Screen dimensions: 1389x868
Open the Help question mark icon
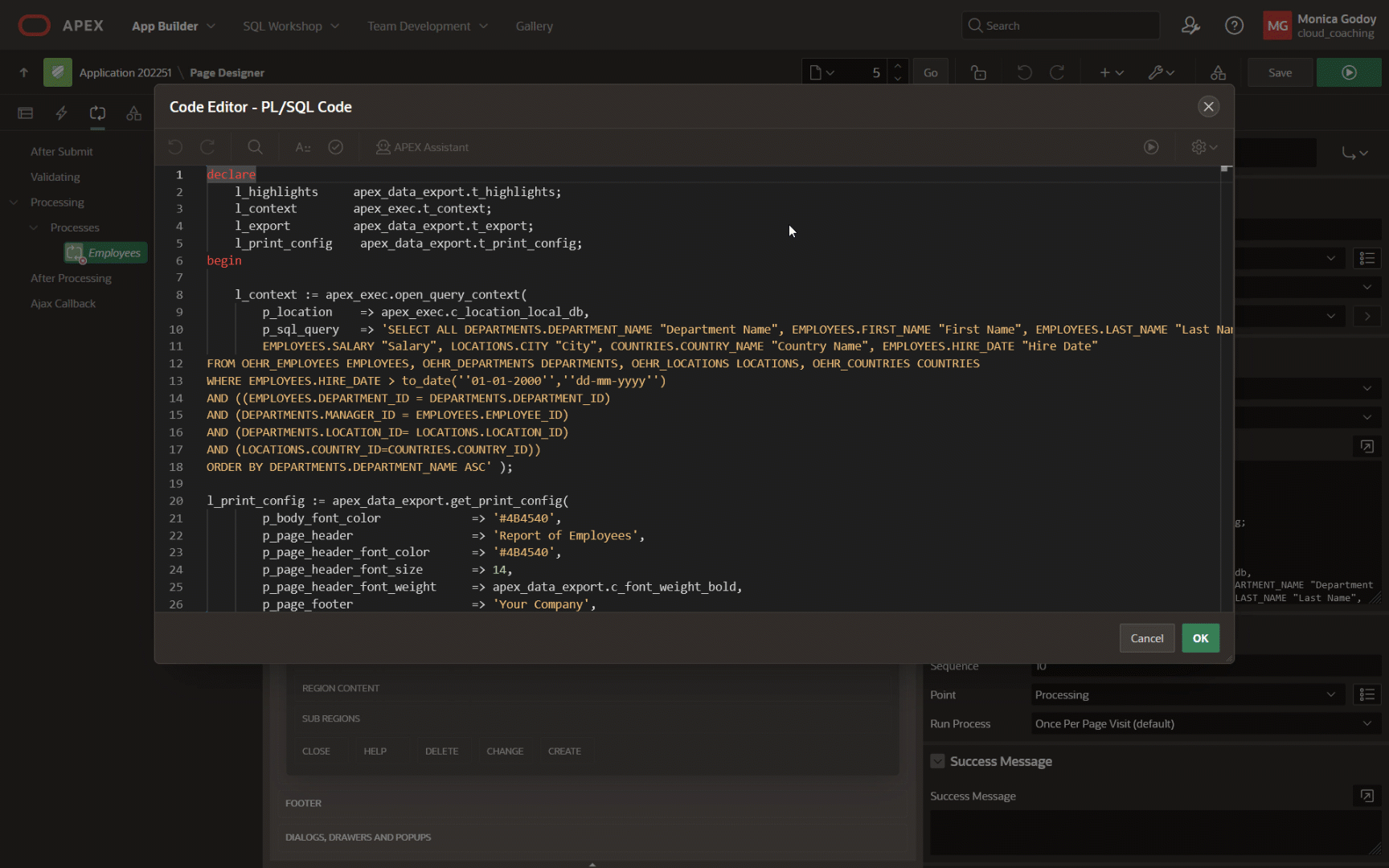(1234, 26)
